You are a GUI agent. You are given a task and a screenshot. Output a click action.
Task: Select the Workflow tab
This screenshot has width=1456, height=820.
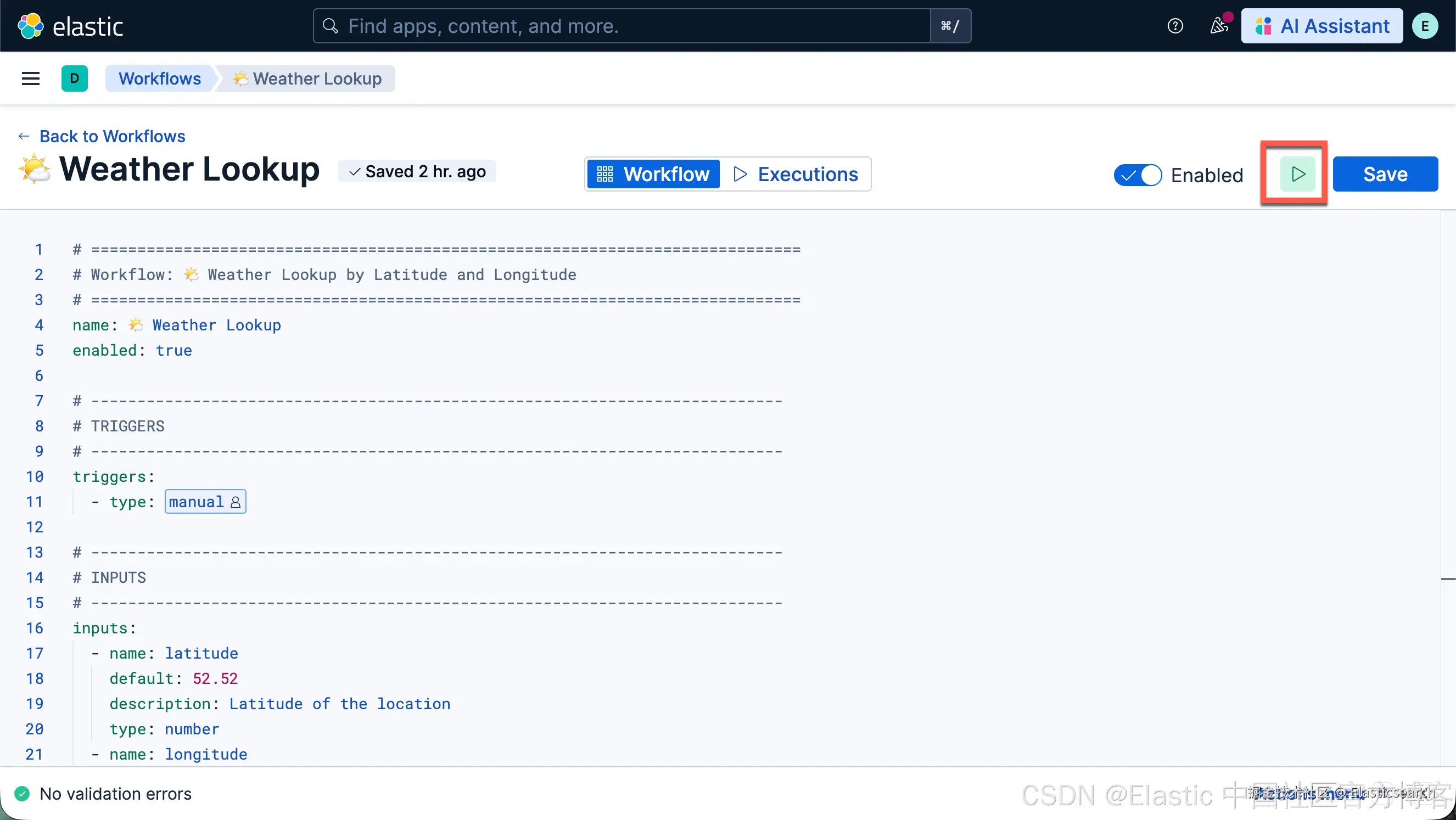pyautogui.click(x=653, y=174)
